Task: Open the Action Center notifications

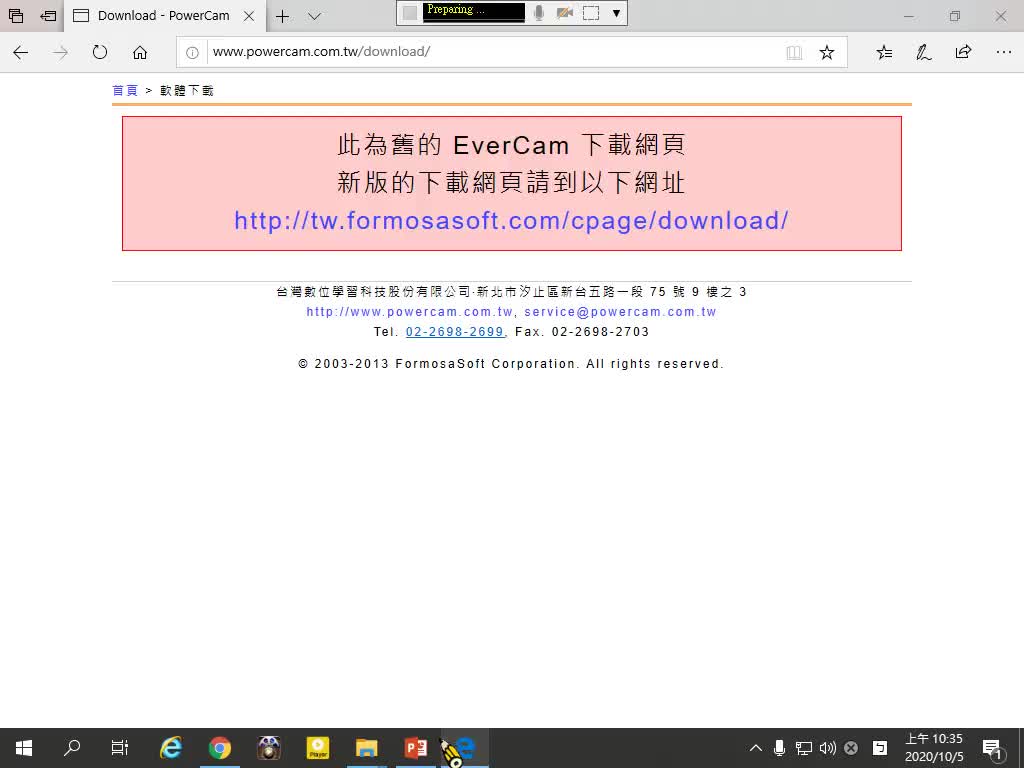Action: pos(992,748)
